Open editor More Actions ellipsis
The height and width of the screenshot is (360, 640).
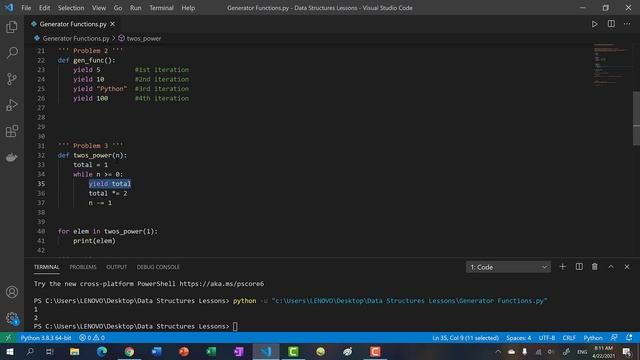point(627,24)
